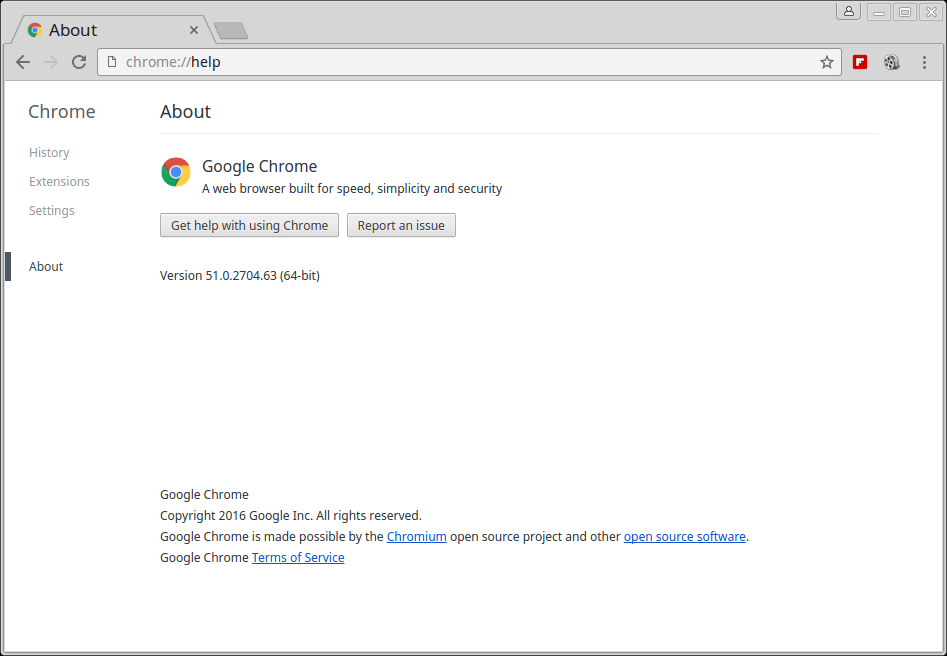This screenshot has height=656, width=947.
Task: Click the page info icon in address bar
Action: [x=112, y=62]
